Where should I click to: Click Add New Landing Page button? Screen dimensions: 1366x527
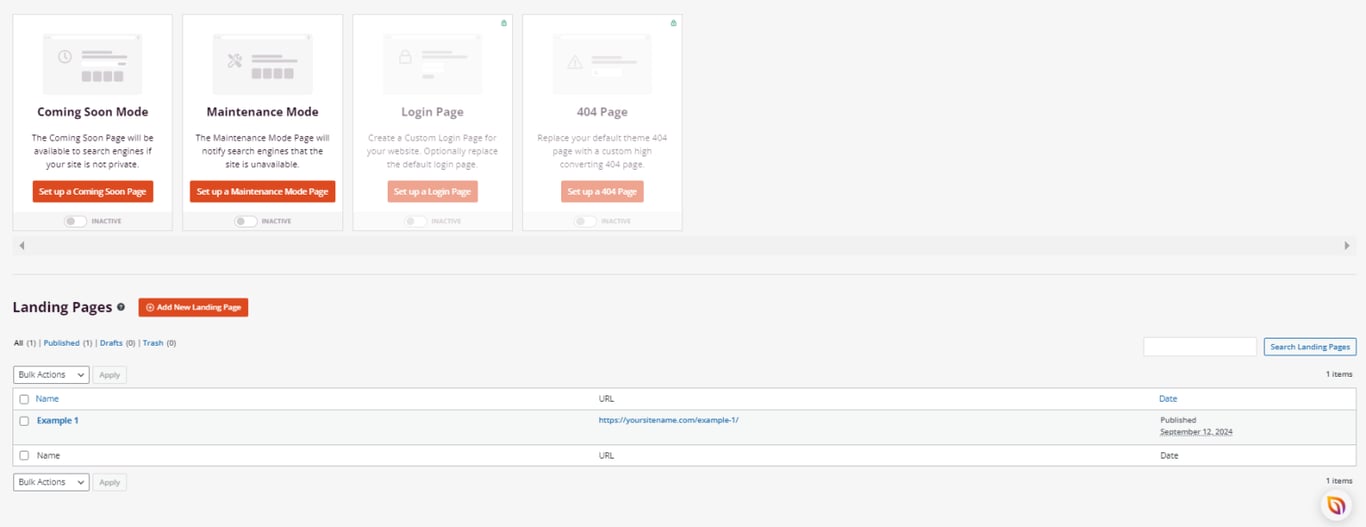193,307
